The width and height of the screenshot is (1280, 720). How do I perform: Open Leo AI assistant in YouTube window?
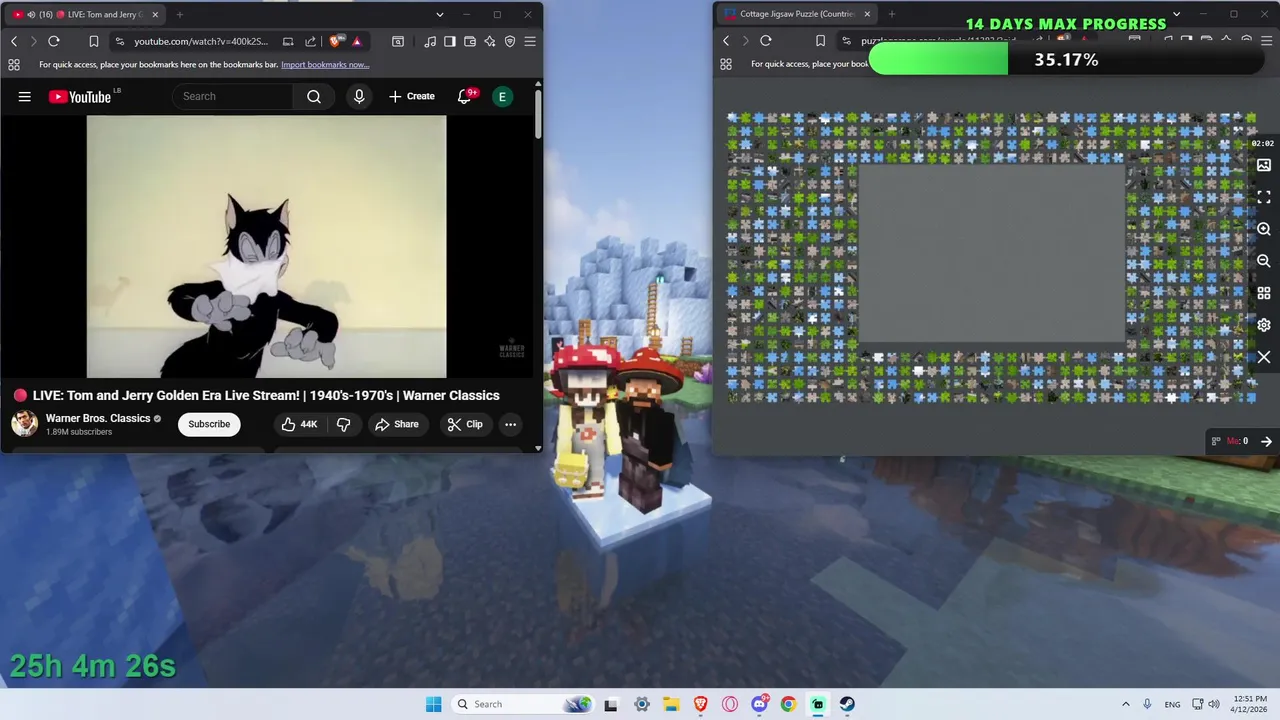pyautogui.click(x=490, y=41)
